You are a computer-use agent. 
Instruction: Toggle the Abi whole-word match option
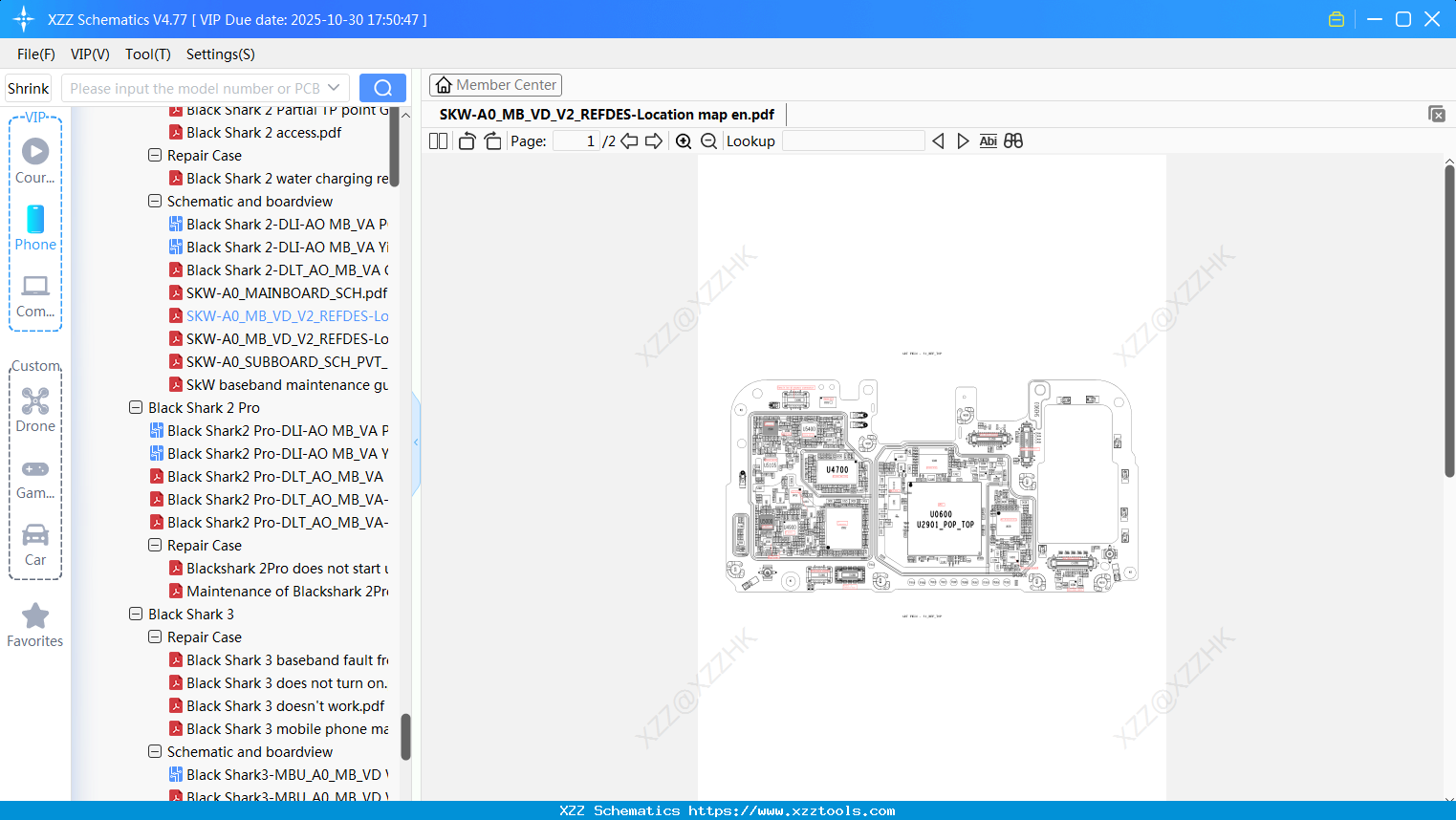988,140
